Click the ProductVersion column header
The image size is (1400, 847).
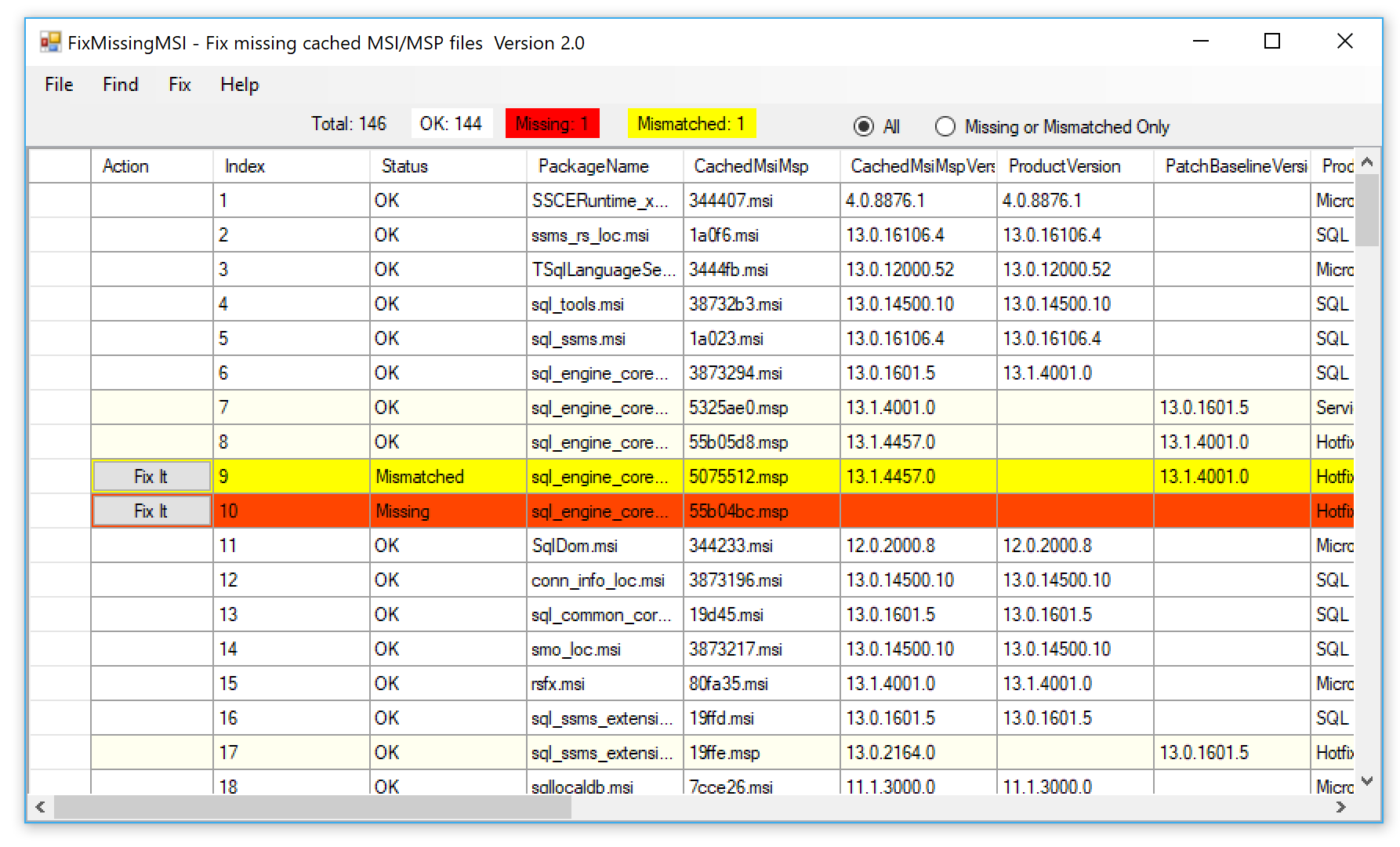coord(1065,165)
